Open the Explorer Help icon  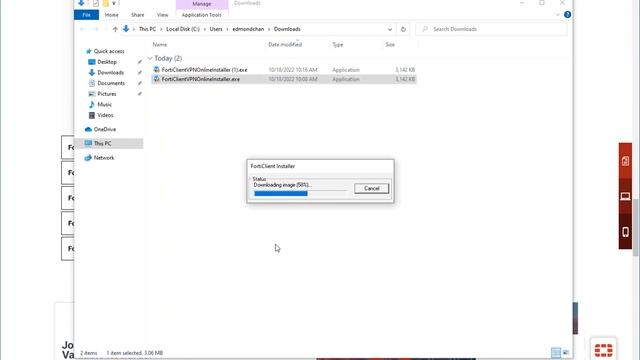tap(567, 15)
